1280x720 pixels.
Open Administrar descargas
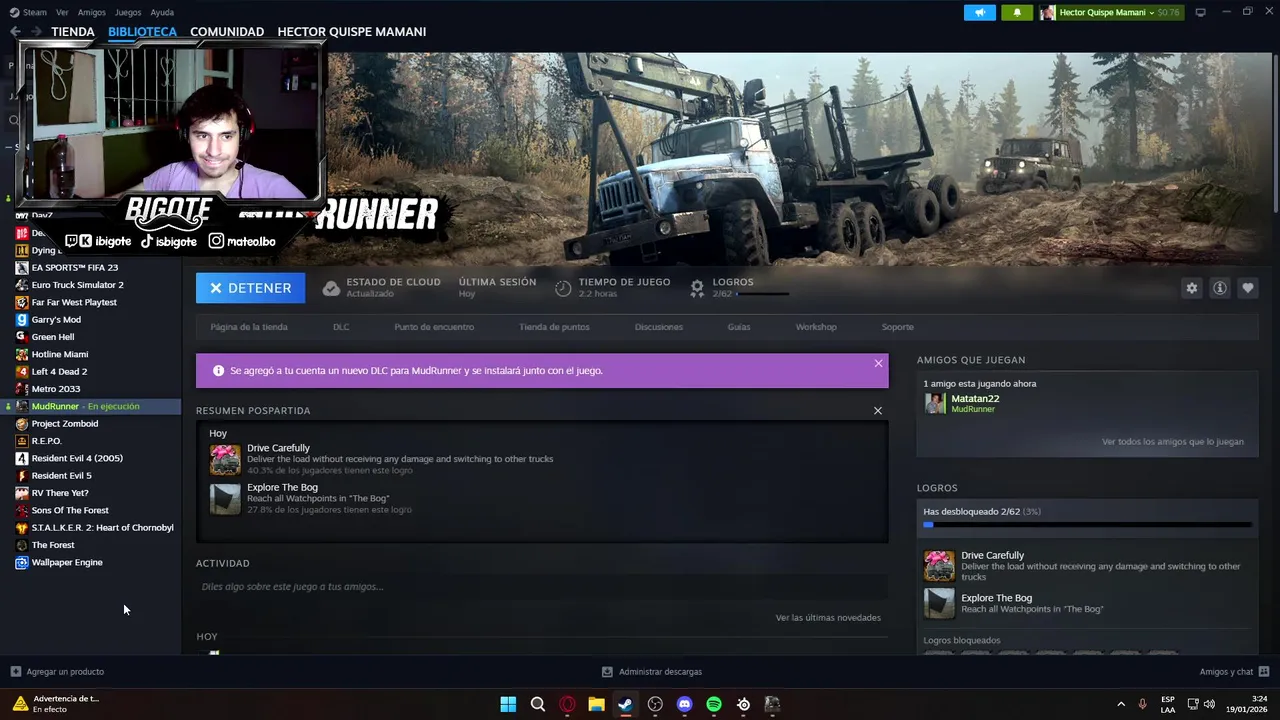(652, 671)
